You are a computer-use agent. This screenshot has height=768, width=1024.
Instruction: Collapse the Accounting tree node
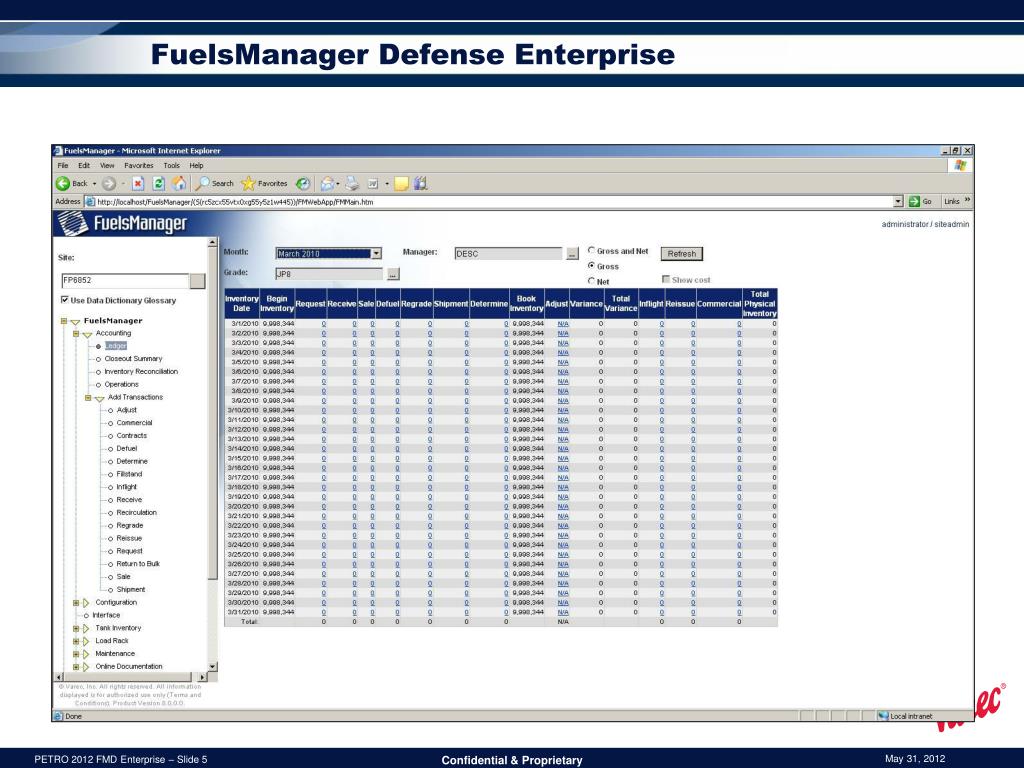pos(76,334)
